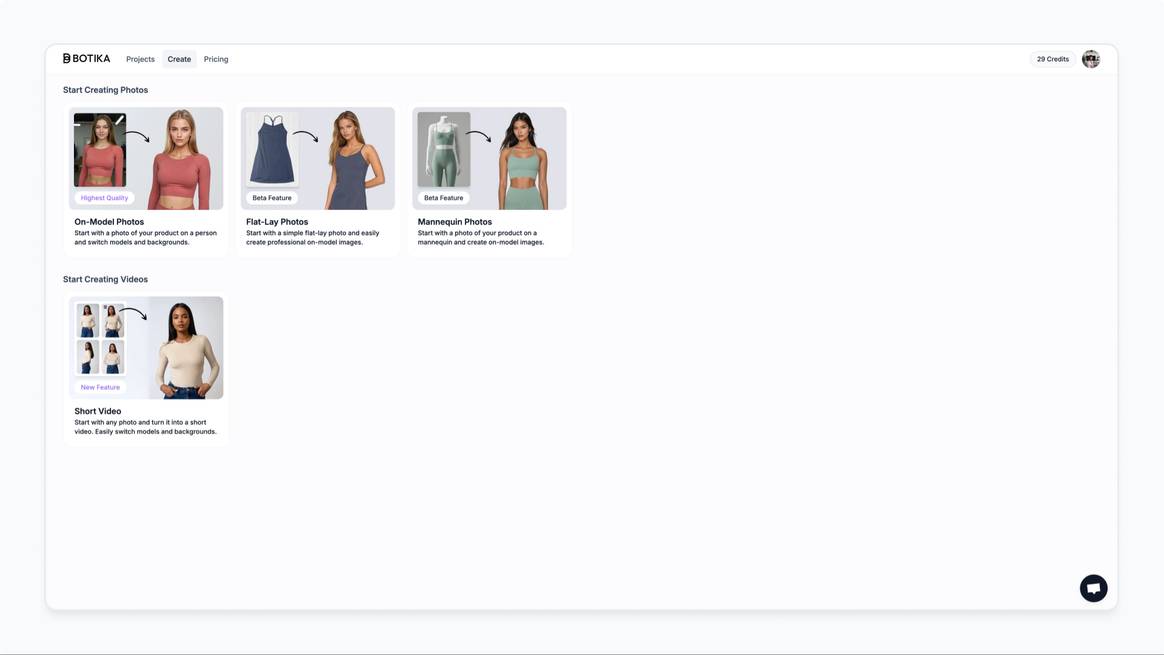Click the Beta Feature badge on Flat-Lay card
This screenshot has width=1164, height=655.
tap(272, 198)
